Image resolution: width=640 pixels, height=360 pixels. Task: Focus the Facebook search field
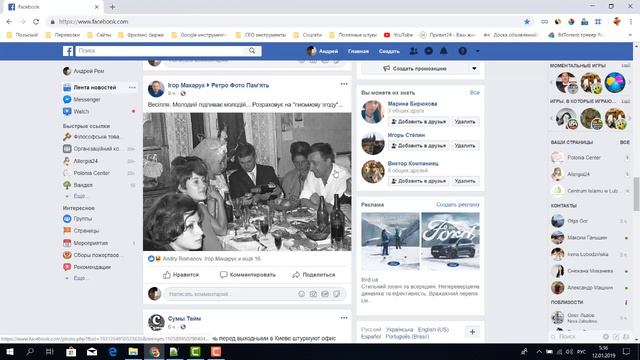[160, 51]
